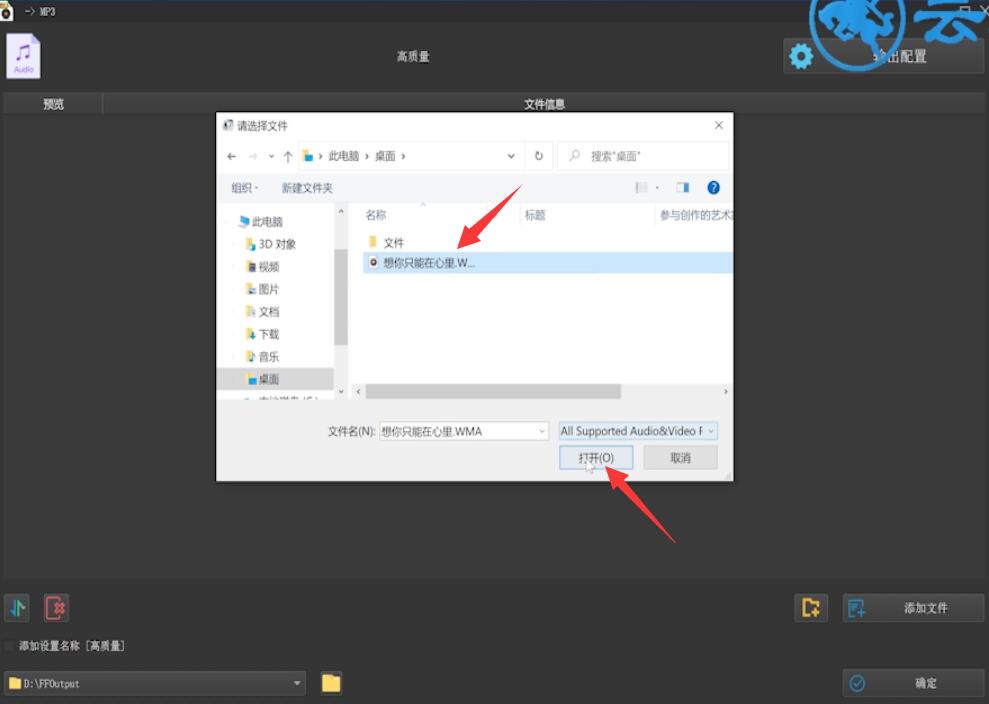989x704 pixels.
Task: Open the yellow output folder icon
Action: pos(331,683)
